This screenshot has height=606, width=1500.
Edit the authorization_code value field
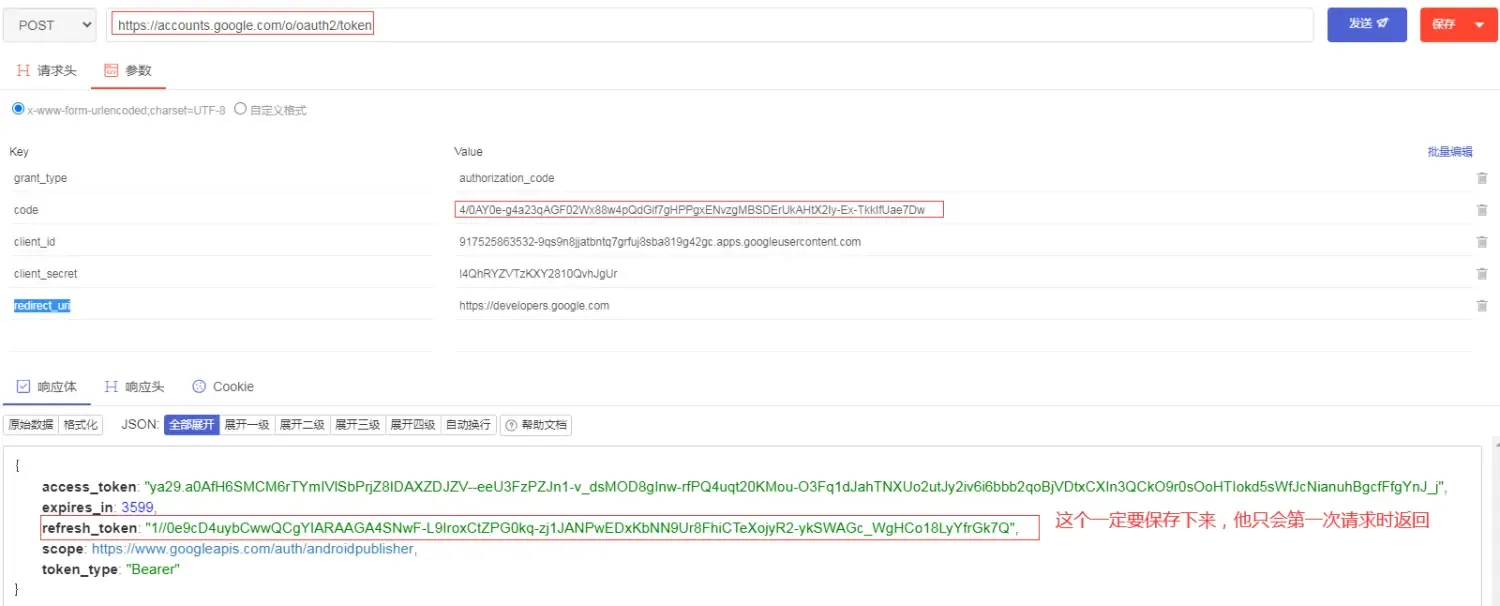point(963,178)
